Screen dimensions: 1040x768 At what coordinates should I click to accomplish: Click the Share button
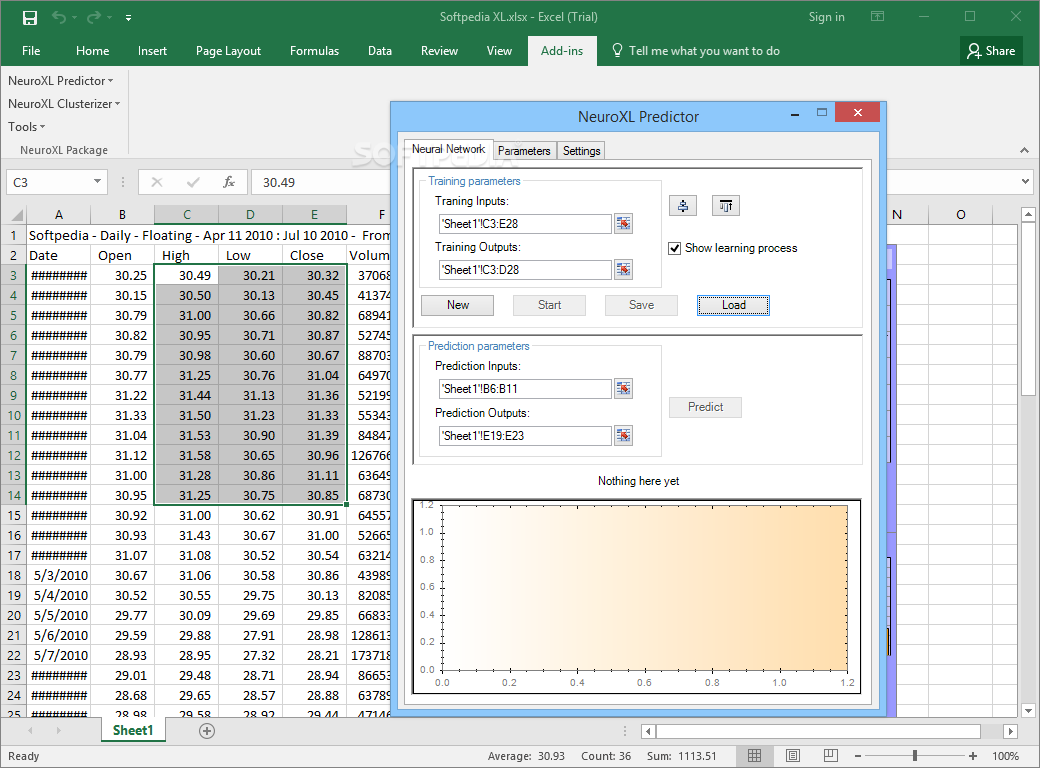tap(992, 50)
